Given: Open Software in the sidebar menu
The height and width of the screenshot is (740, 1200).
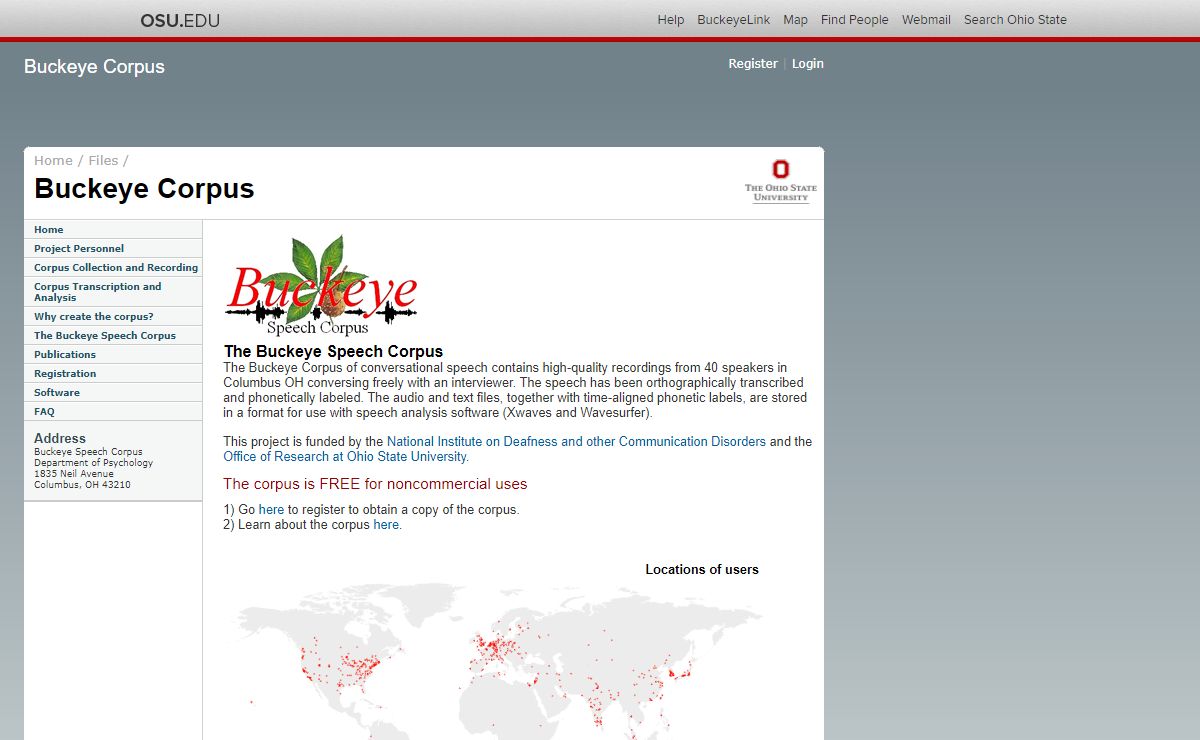Looking at the screenshot, I should [113, 393].
